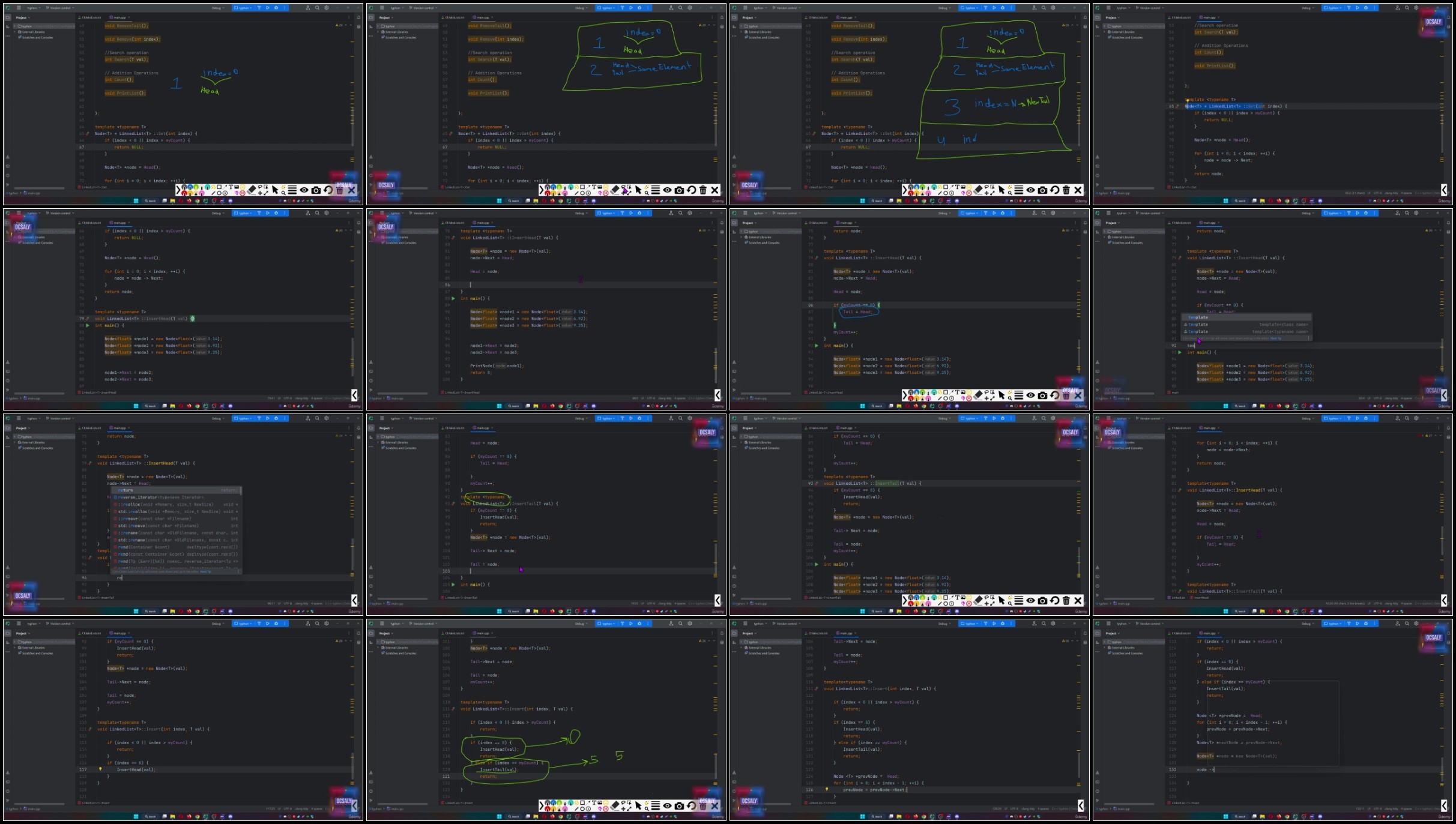Click camera capture icon in circled 'Tail = Head' frame
1456x824 pixels.
click(1043, 395)
